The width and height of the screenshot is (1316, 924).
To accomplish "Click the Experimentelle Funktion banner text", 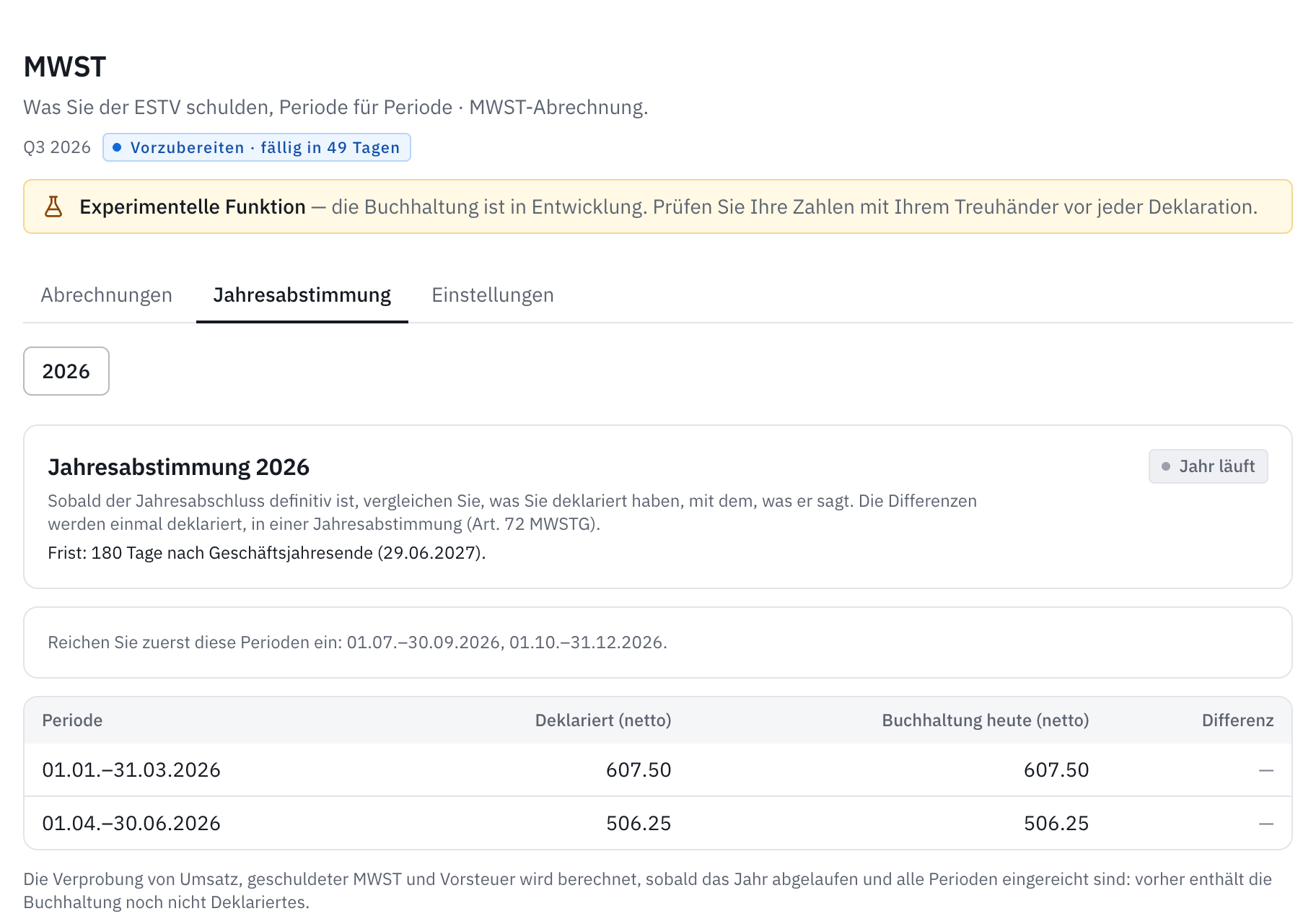I will click(x=668, y=207).
